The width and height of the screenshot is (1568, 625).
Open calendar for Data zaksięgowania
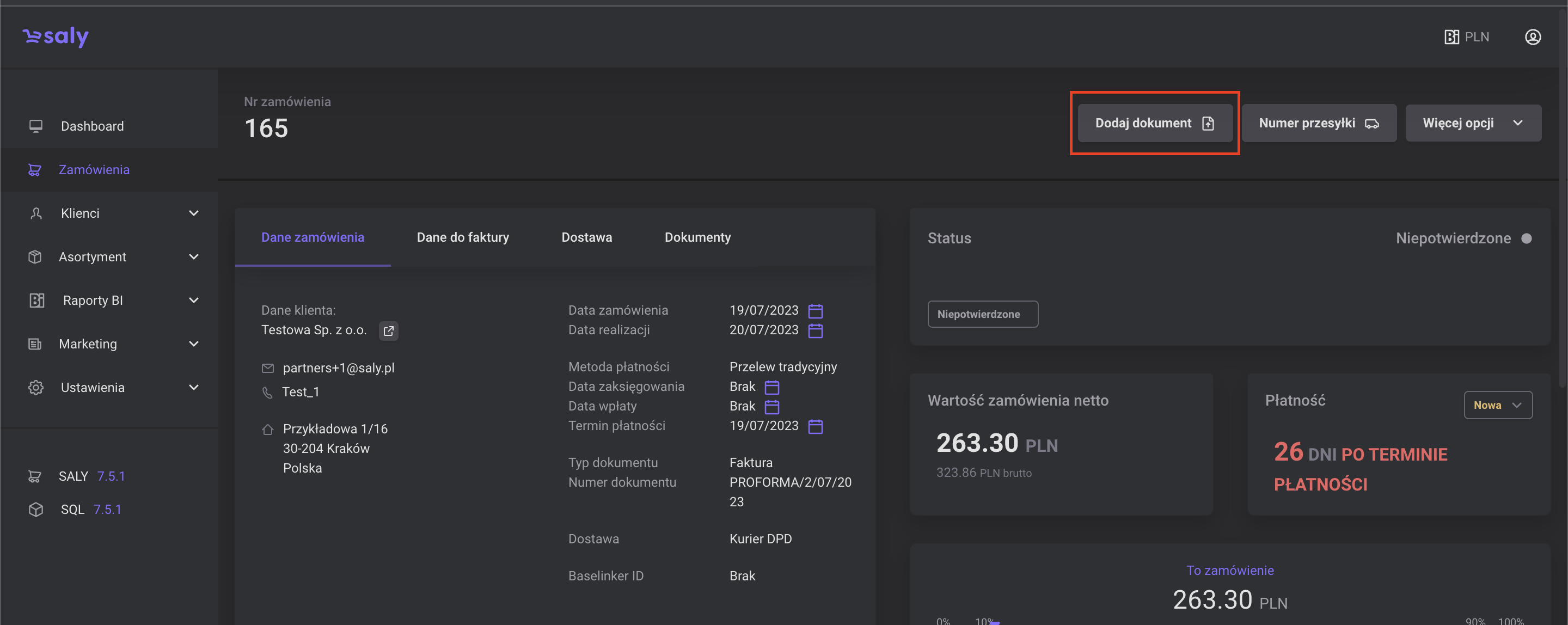click(771, 387)
